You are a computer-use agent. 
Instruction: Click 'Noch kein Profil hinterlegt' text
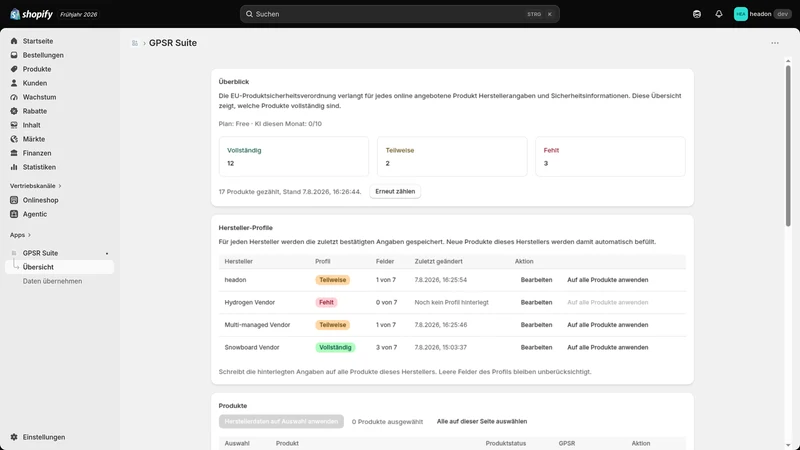pos(452,302)
